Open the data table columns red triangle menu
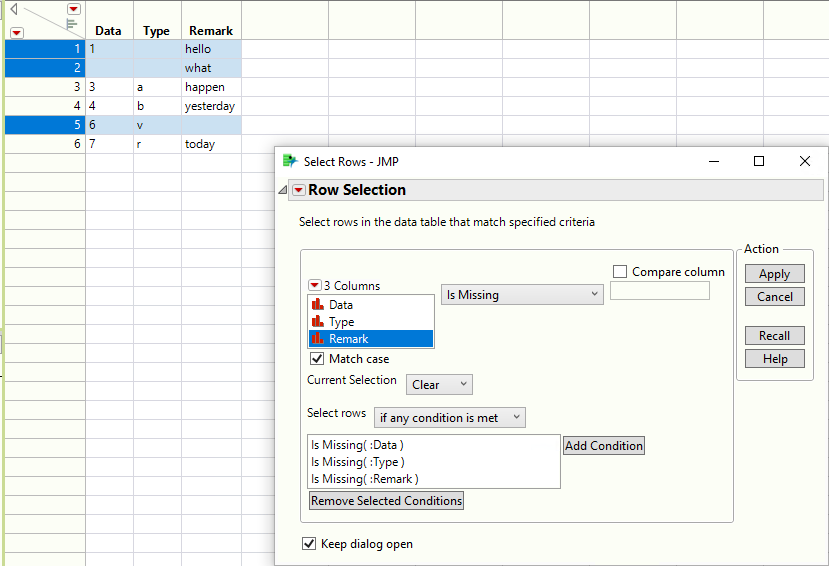This screenshot has height=566, width=829. pos(73,9)
